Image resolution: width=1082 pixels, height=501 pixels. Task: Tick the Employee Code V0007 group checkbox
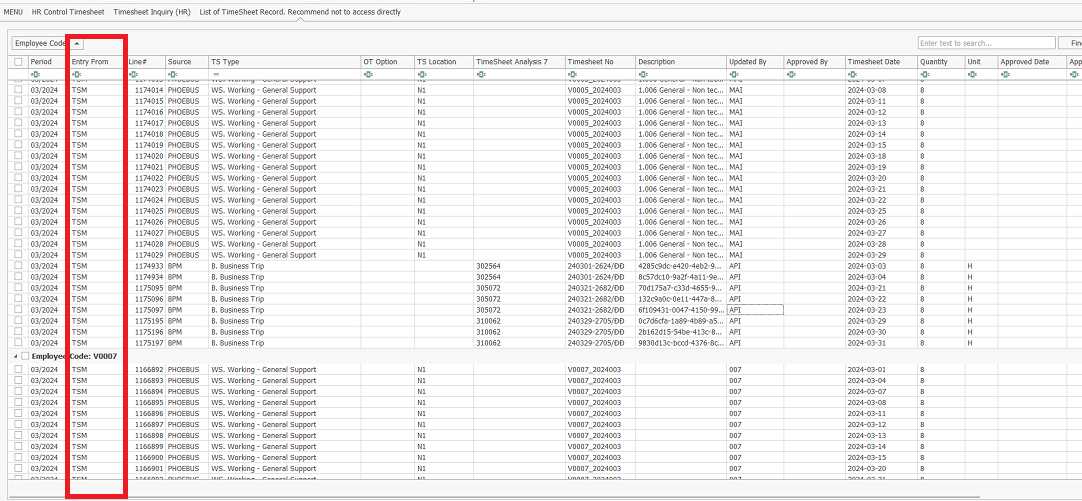click(25, 356)
